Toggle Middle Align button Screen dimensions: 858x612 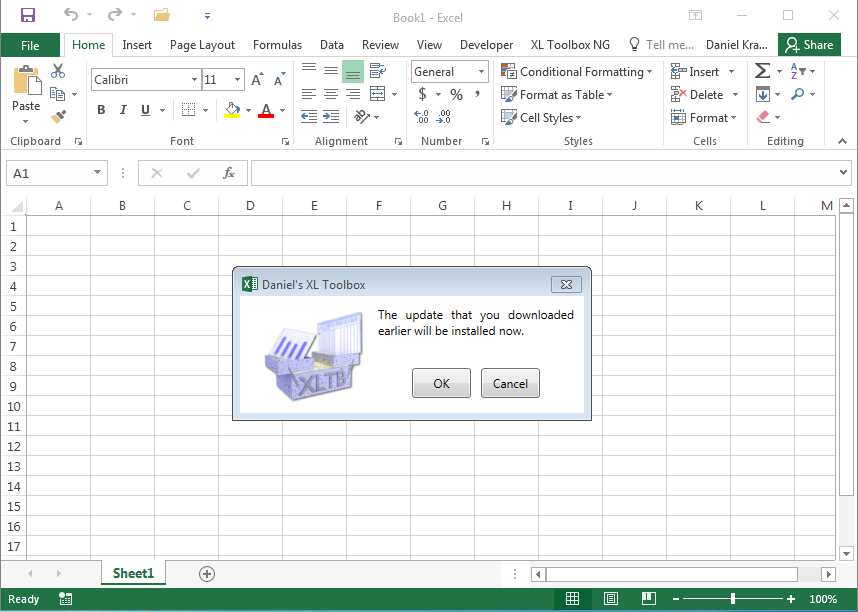tap(331, 71)
